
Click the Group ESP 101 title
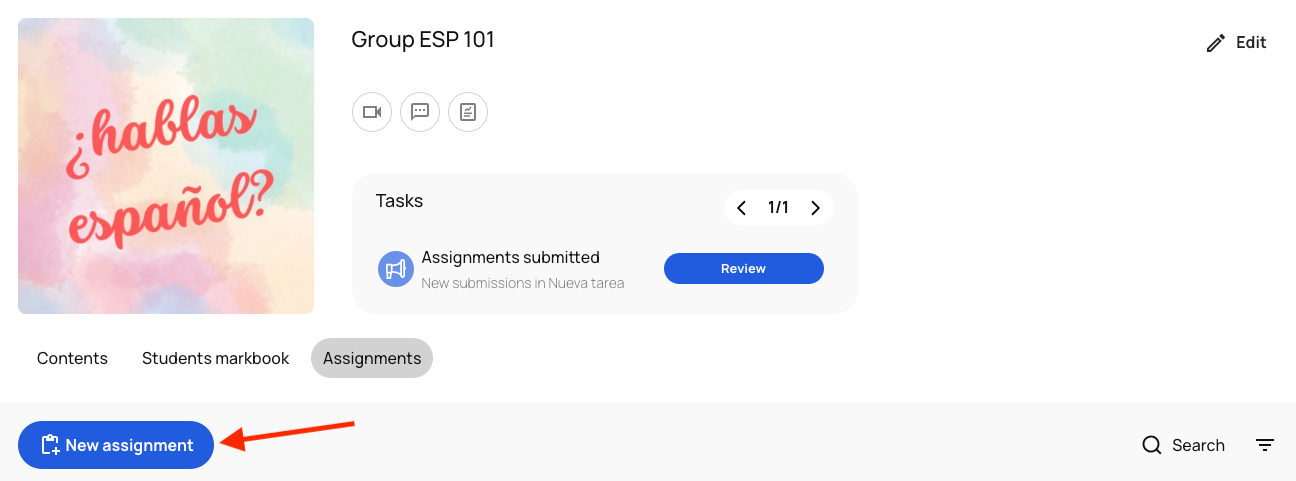pos(423,40)
